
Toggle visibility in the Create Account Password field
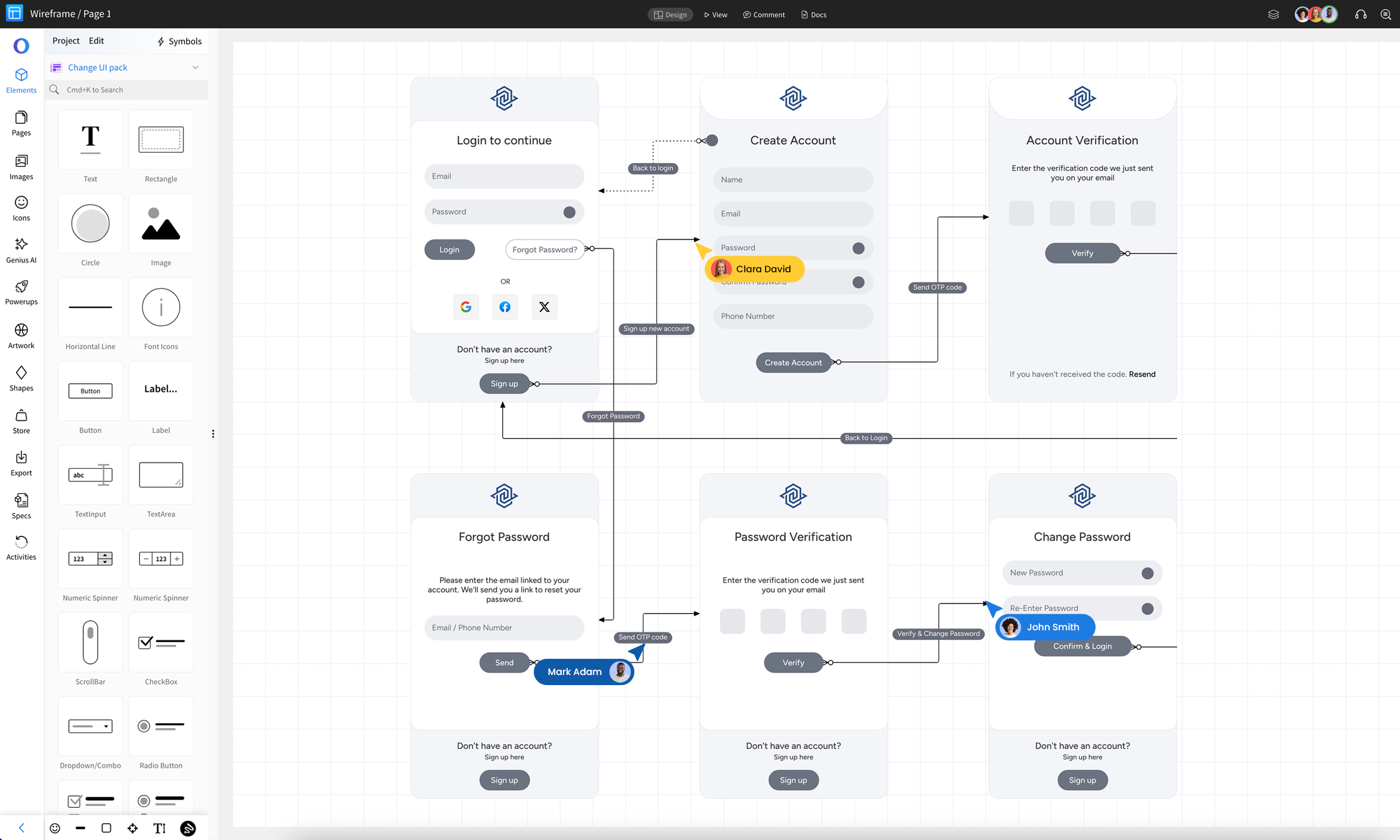(x=858, y=248)
